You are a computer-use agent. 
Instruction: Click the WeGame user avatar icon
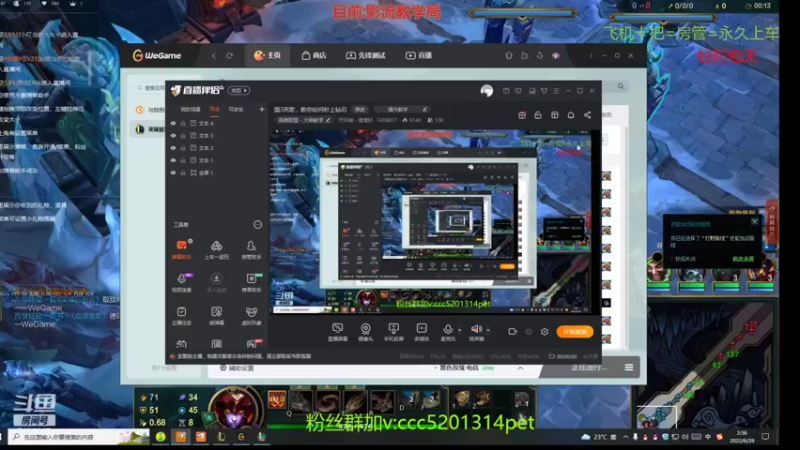tap(556, 55)
